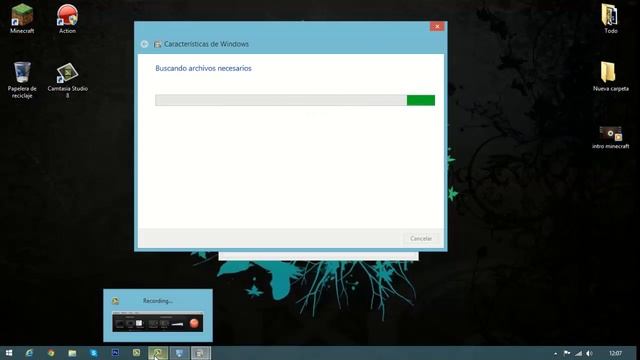Open Papelera de reciclaje icon
640x360 pixels.
[x=22, y=80]
